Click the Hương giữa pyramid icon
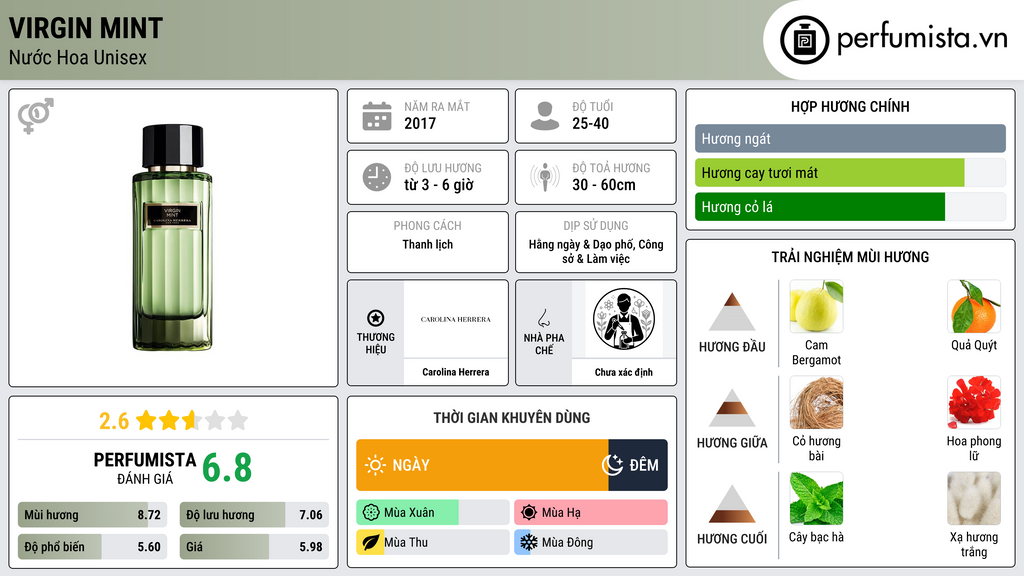The height and width of the screenshot is (576, 1024). pyautogui.click(x=732, y=408)
